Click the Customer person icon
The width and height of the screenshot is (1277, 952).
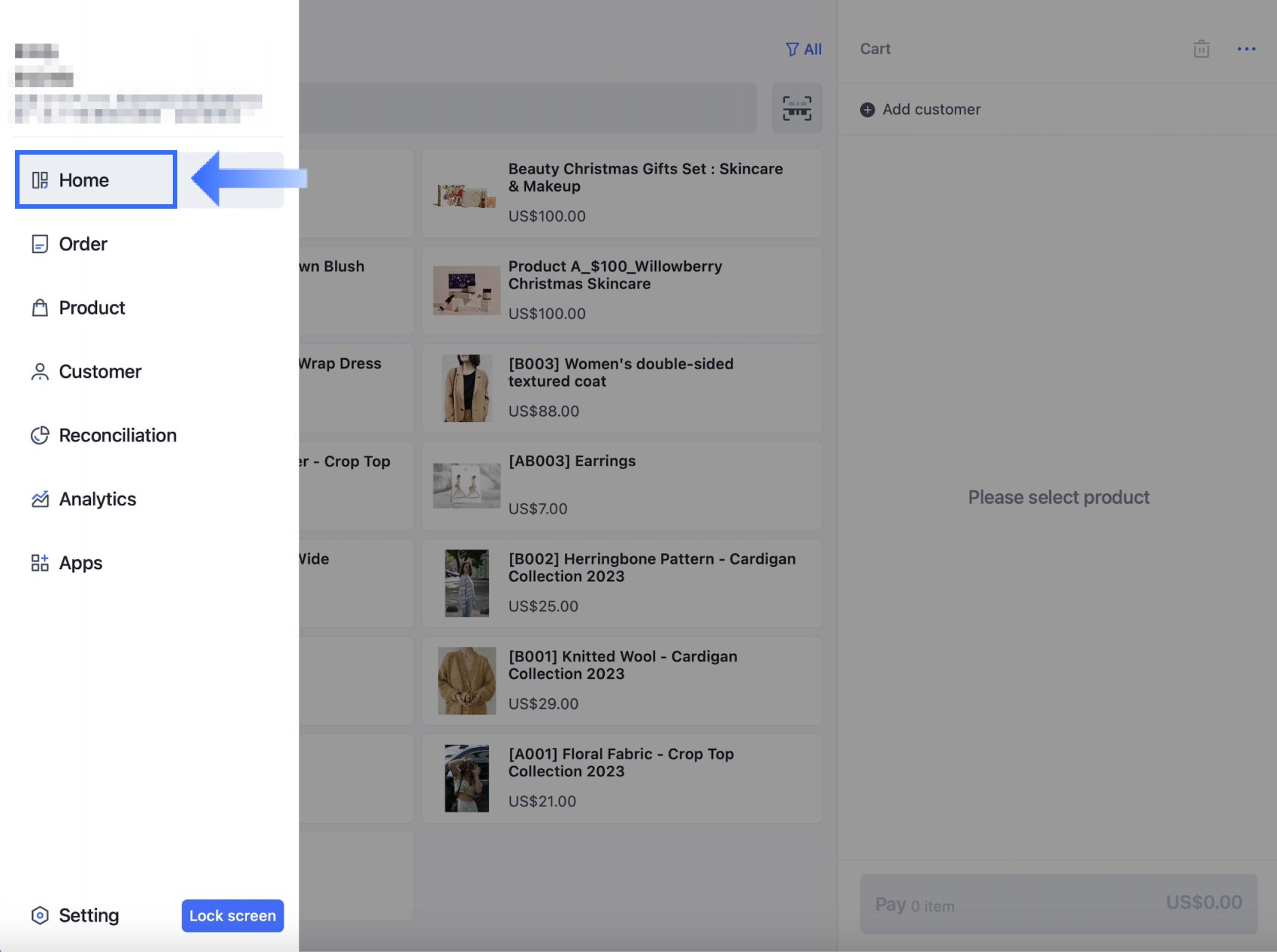(x=40, y=372)
